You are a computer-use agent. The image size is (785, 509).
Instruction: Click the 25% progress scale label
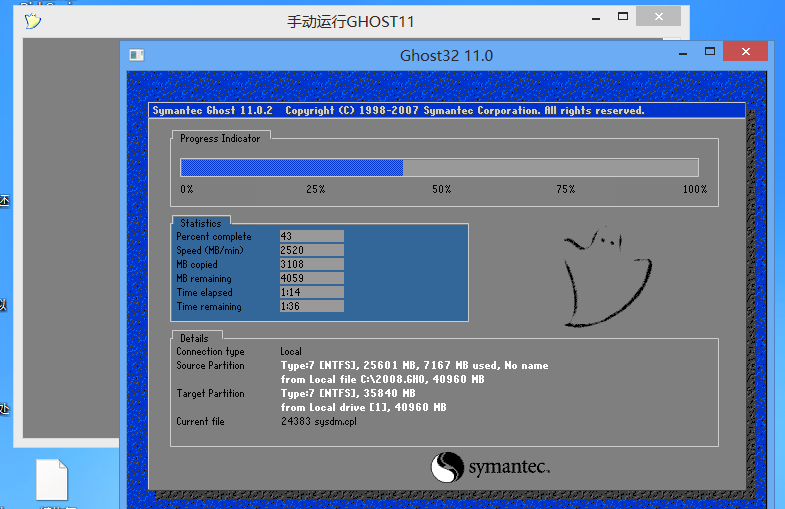click(315, 189)
